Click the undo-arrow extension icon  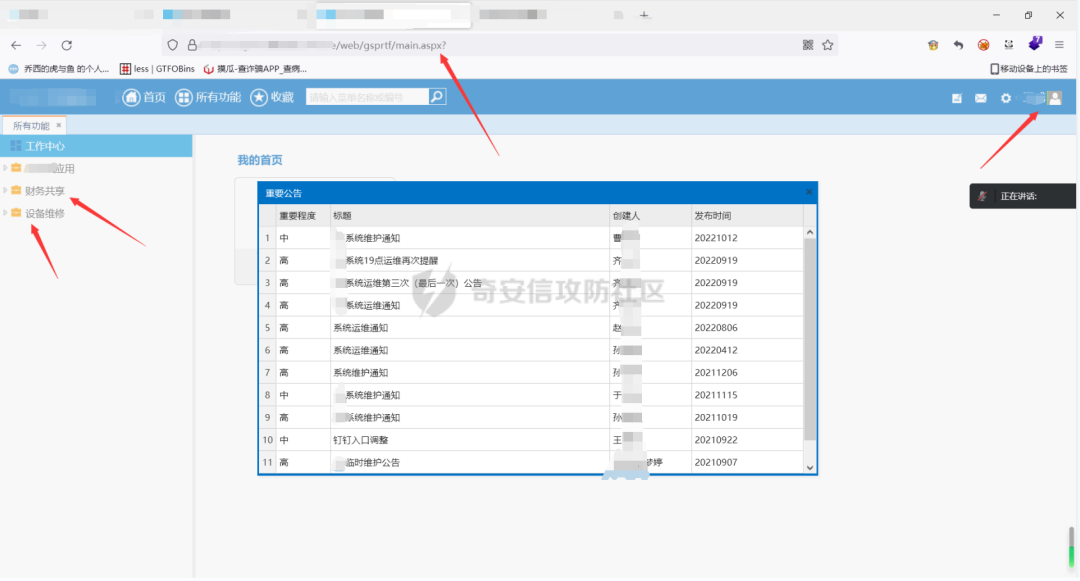[x=958, y=45]
